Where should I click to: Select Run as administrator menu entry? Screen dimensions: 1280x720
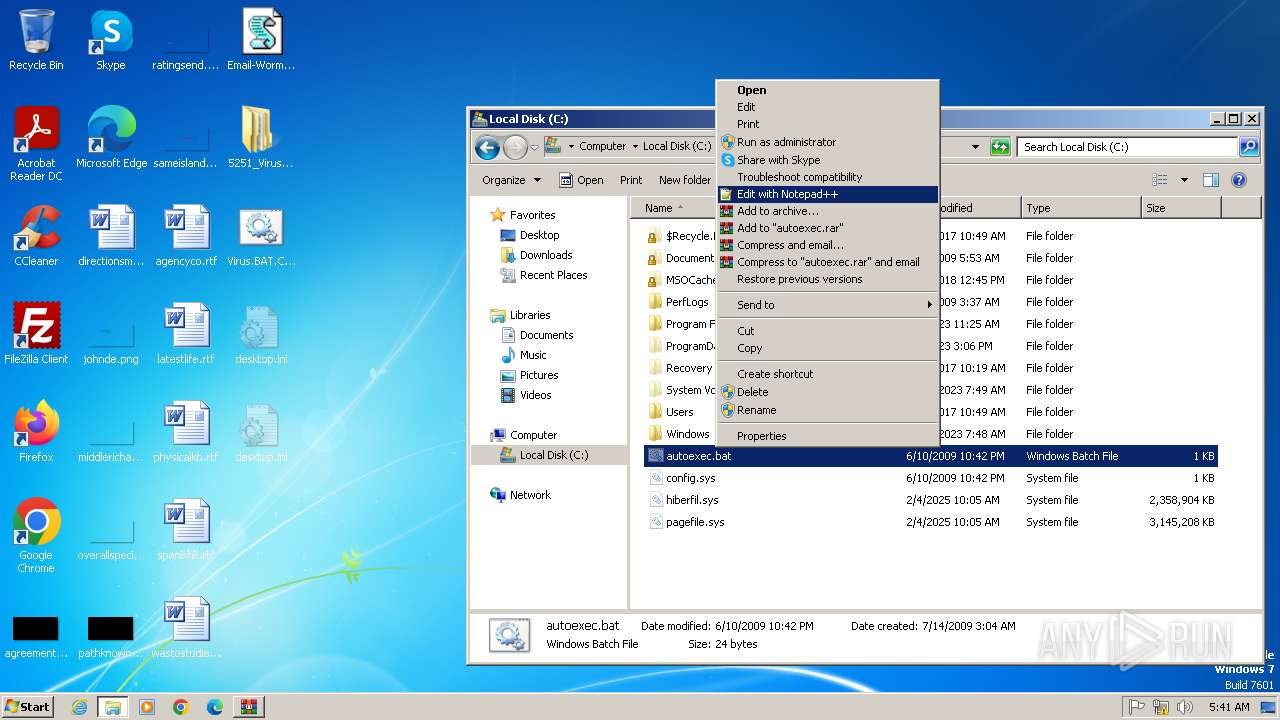(x=828, y=142)
